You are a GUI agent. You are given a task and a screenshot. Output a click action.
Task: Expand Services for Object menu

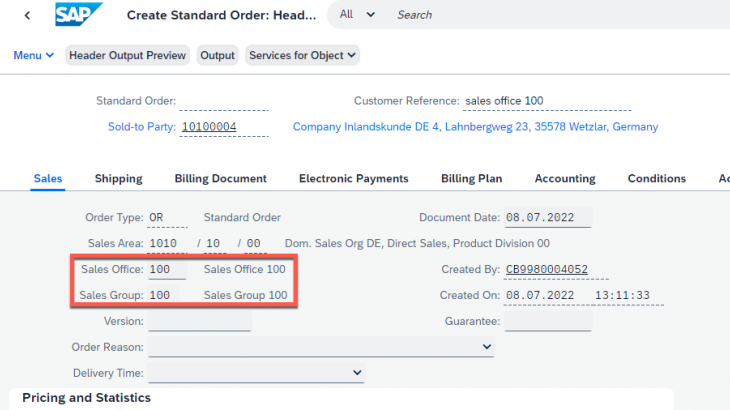(x=302, y=55)
